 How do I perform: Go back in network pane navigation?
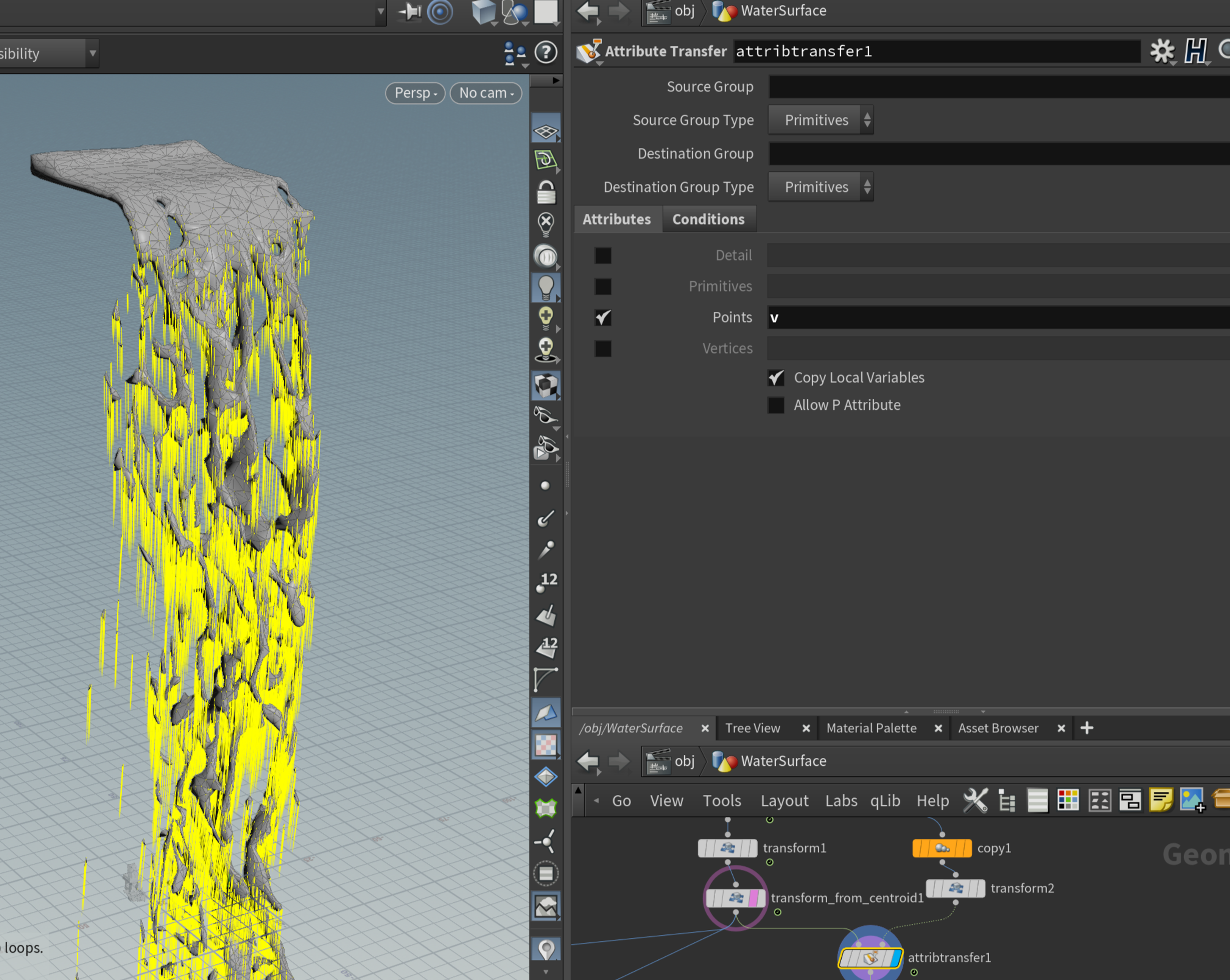tap(588, 761)
